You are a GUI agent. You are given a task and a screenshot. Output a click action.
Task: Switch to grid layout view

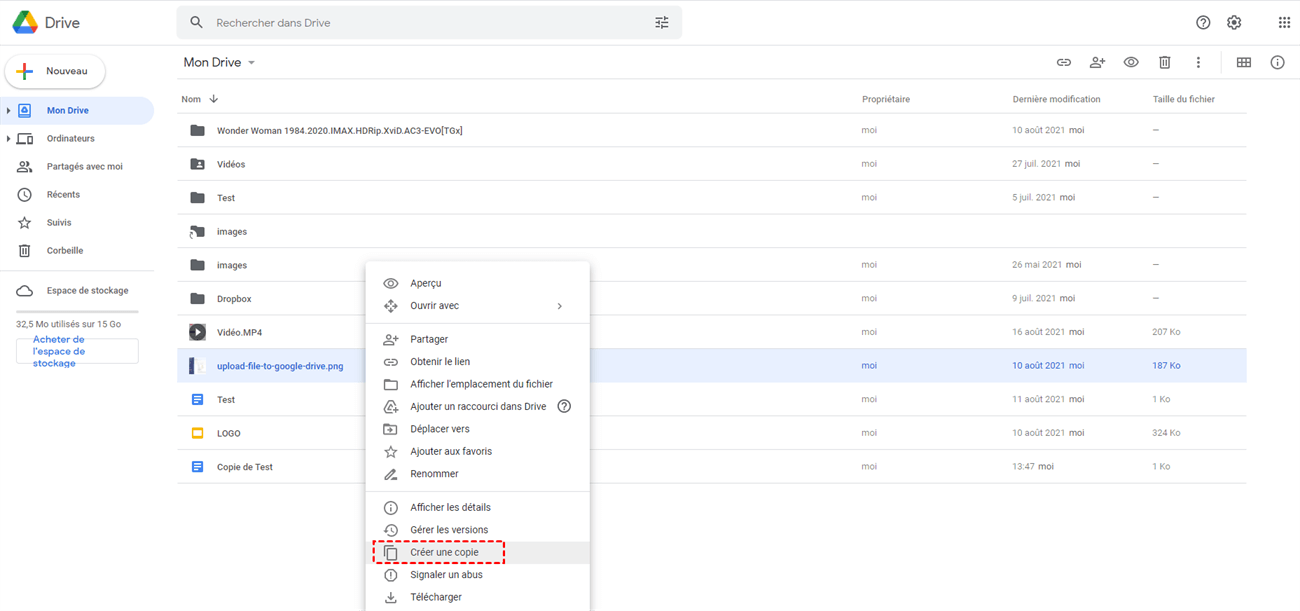[x=1243, y=62]
